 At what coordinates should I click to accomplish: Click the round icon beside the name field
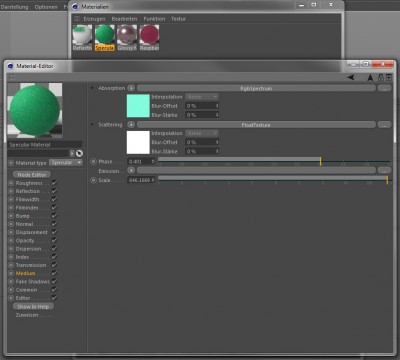click(x=79, y=153)
